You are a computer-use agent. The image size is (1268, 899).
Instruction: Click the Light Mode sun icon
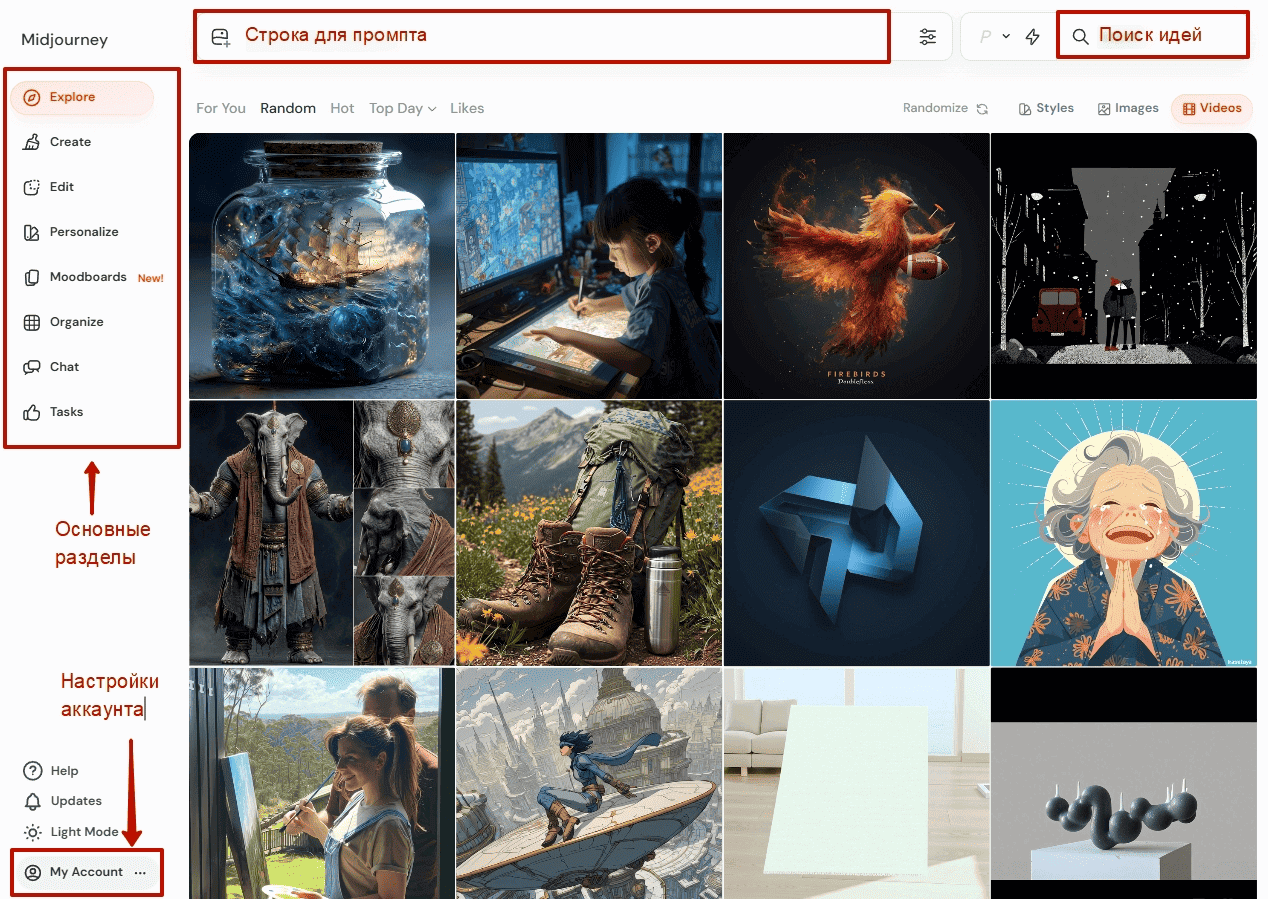click(x=33, y=832)
